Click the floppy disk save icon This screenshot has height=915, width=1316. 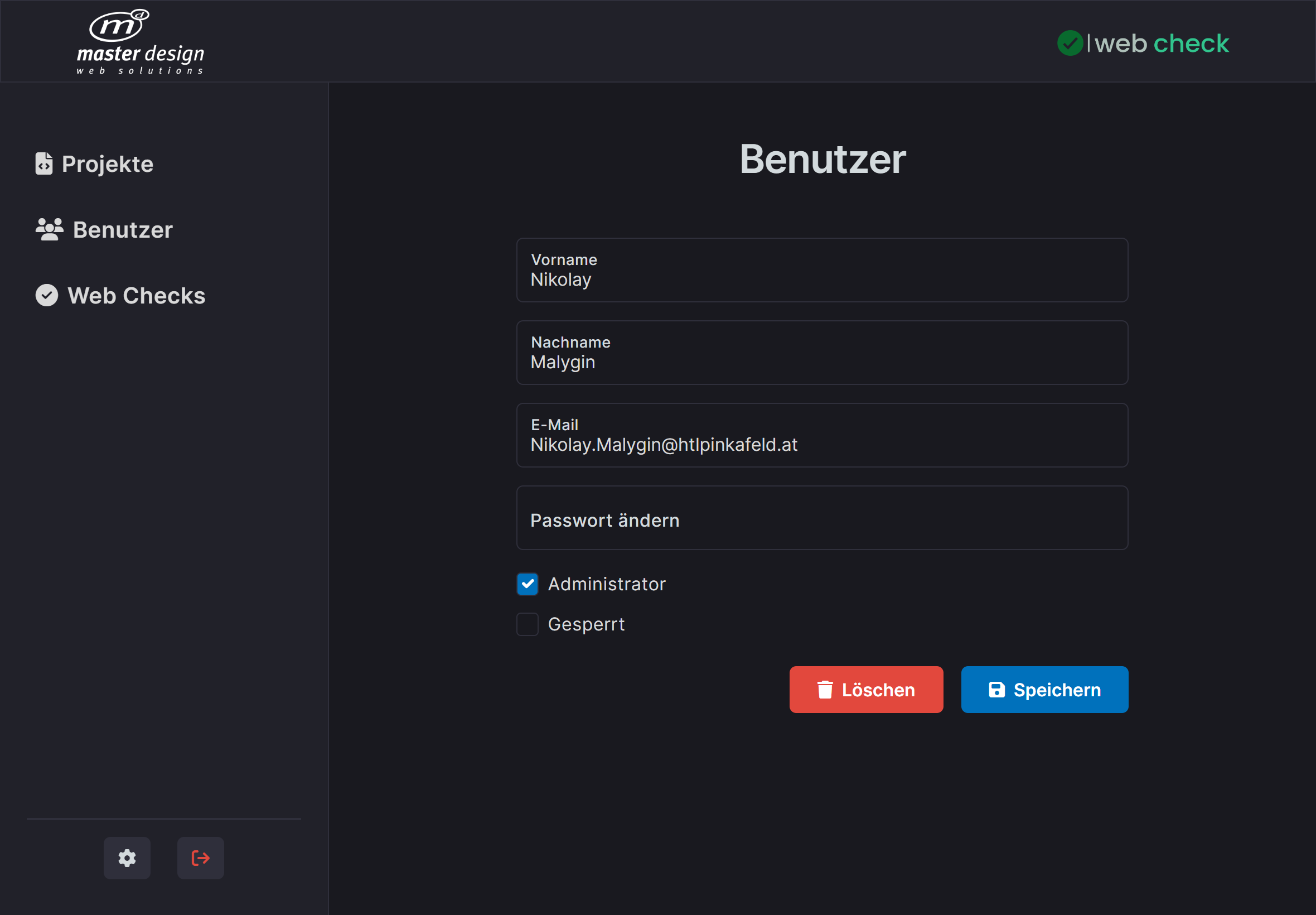996,690
